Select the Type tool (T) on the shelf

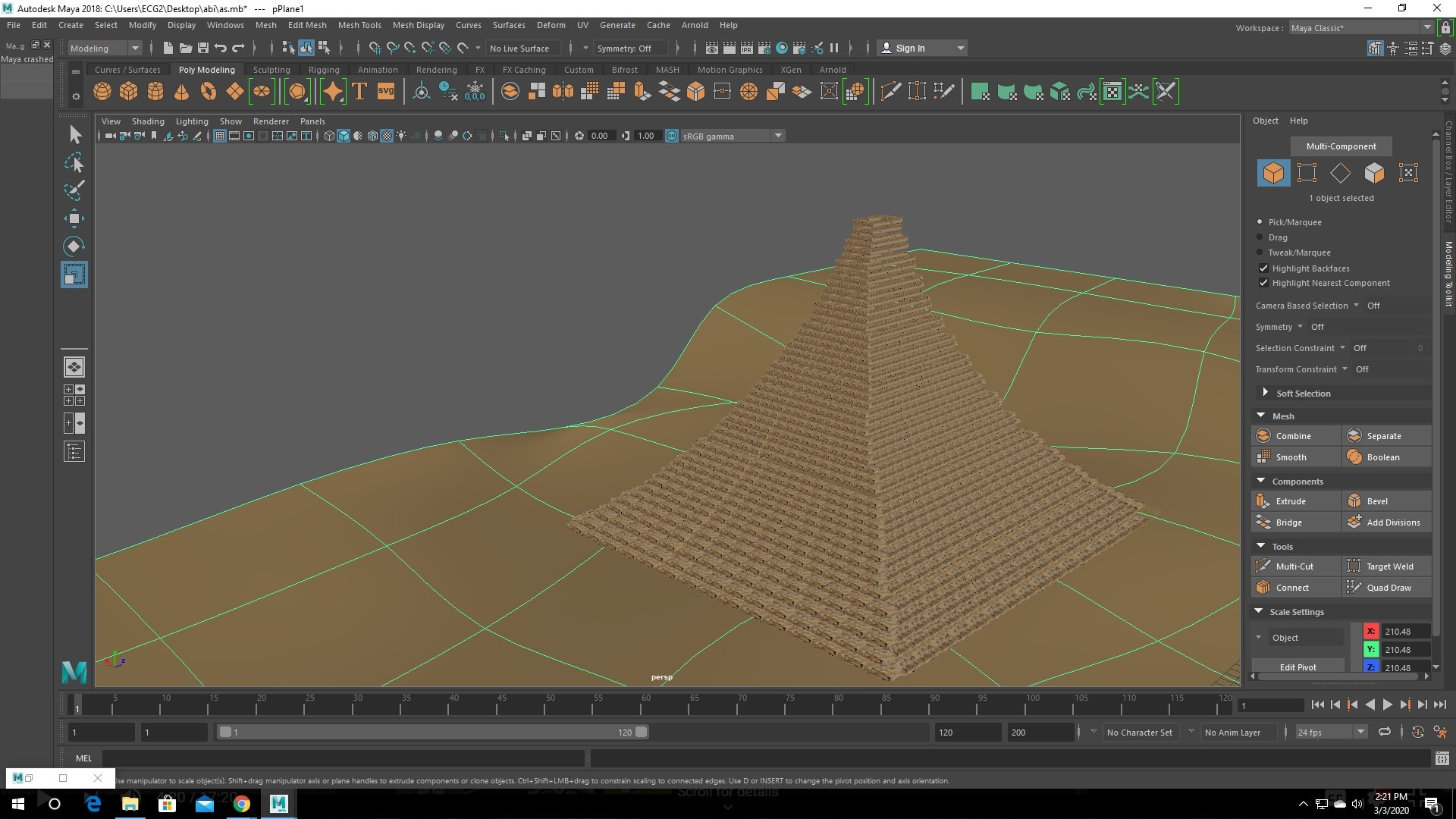(359, 91)
